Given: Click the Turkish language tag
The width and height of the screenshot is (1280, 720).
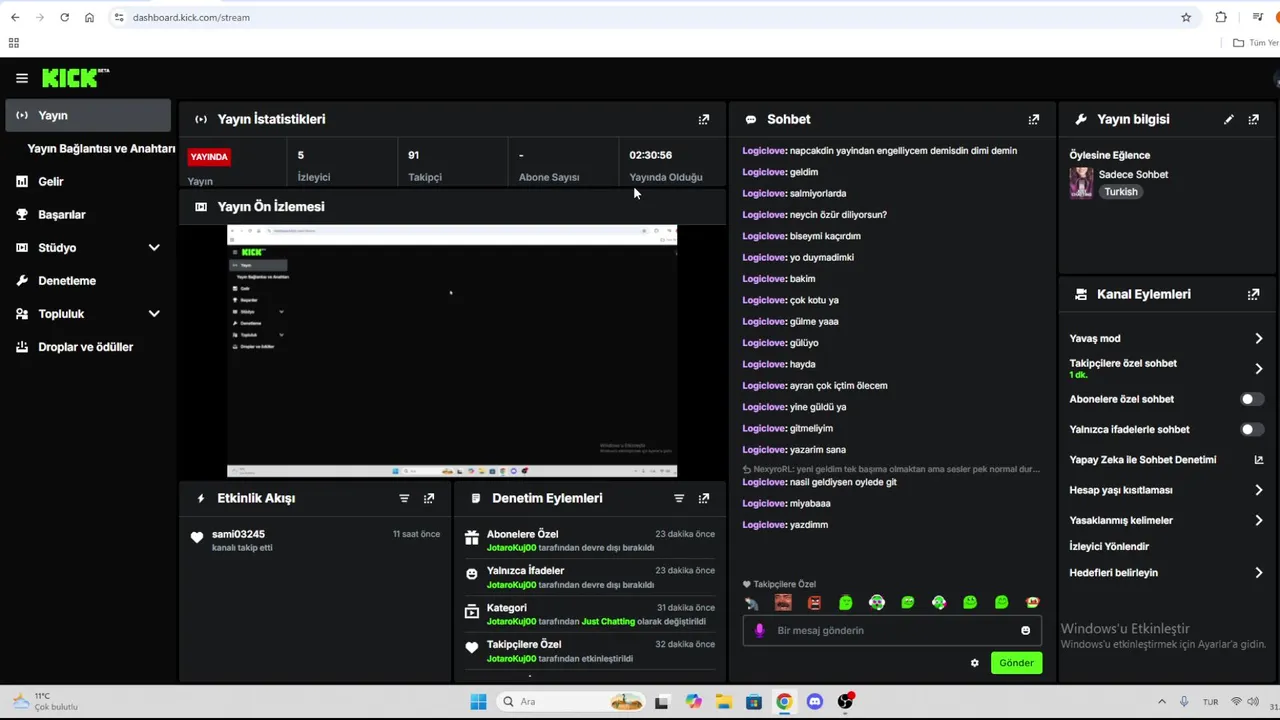Looking at the screenshot, I should (1121, 192).
